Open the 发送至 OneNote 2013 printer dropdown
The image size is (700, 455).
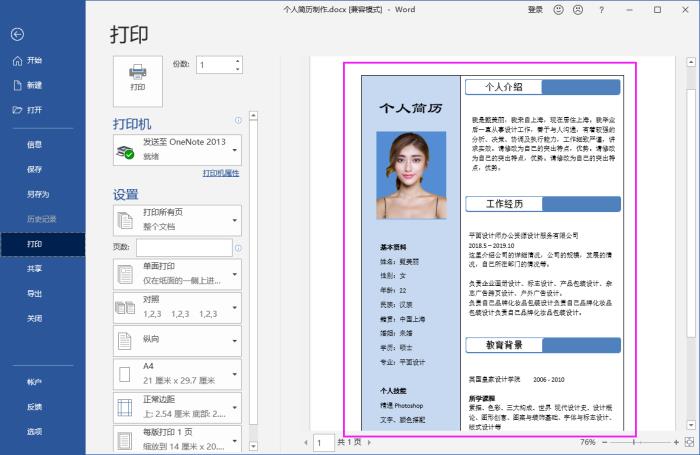click(177, 150)
